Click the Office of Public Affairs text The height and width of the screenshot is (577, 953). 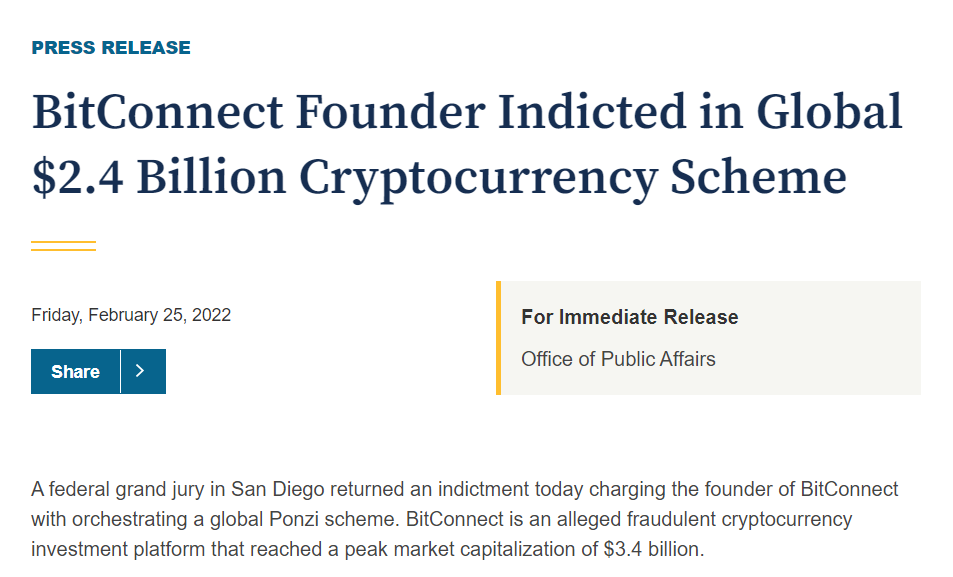[x=618, y=359]
